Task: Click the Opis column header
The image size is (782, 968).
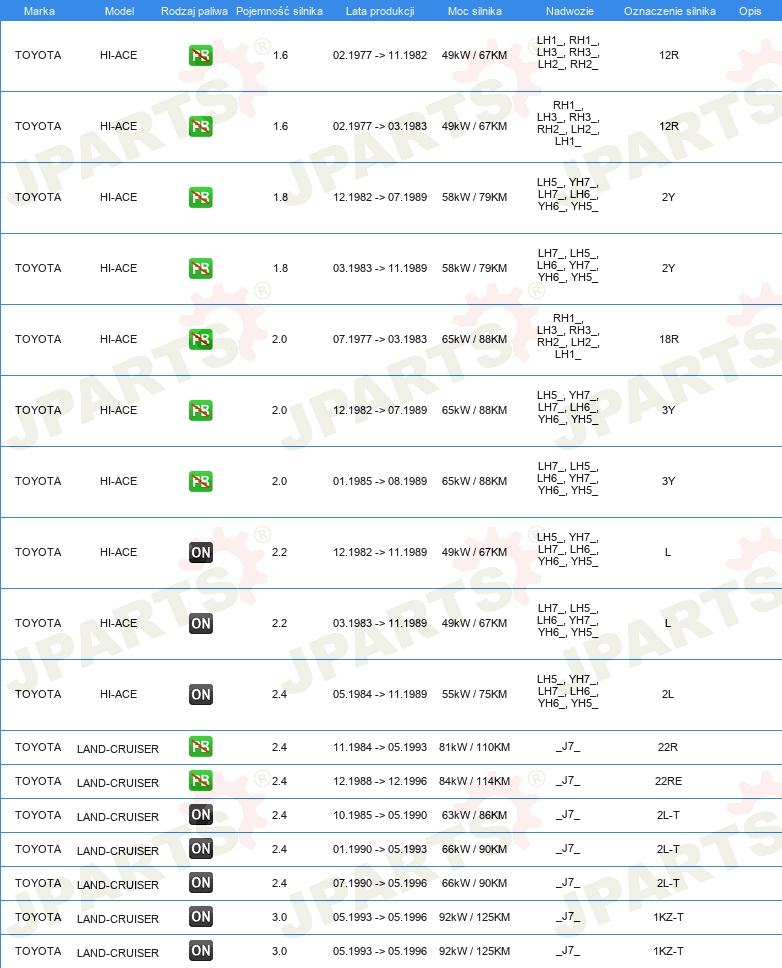Action: coord(750,11)
